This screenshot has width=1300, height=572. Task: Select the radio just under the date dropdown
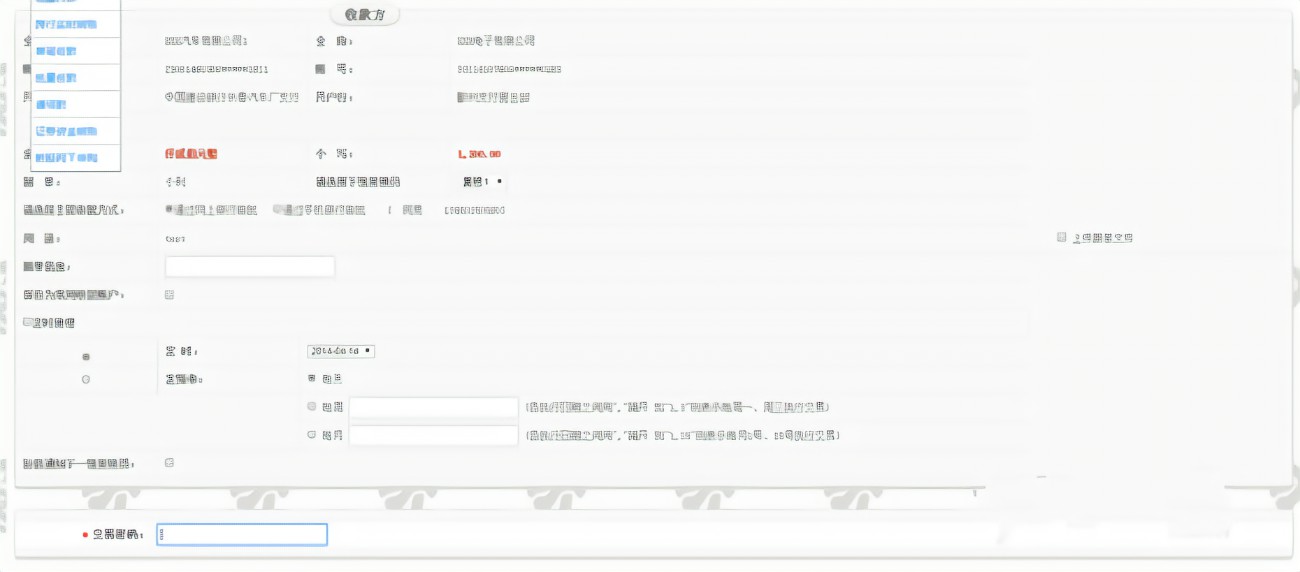pyautogui.click(x=313, y=379)
